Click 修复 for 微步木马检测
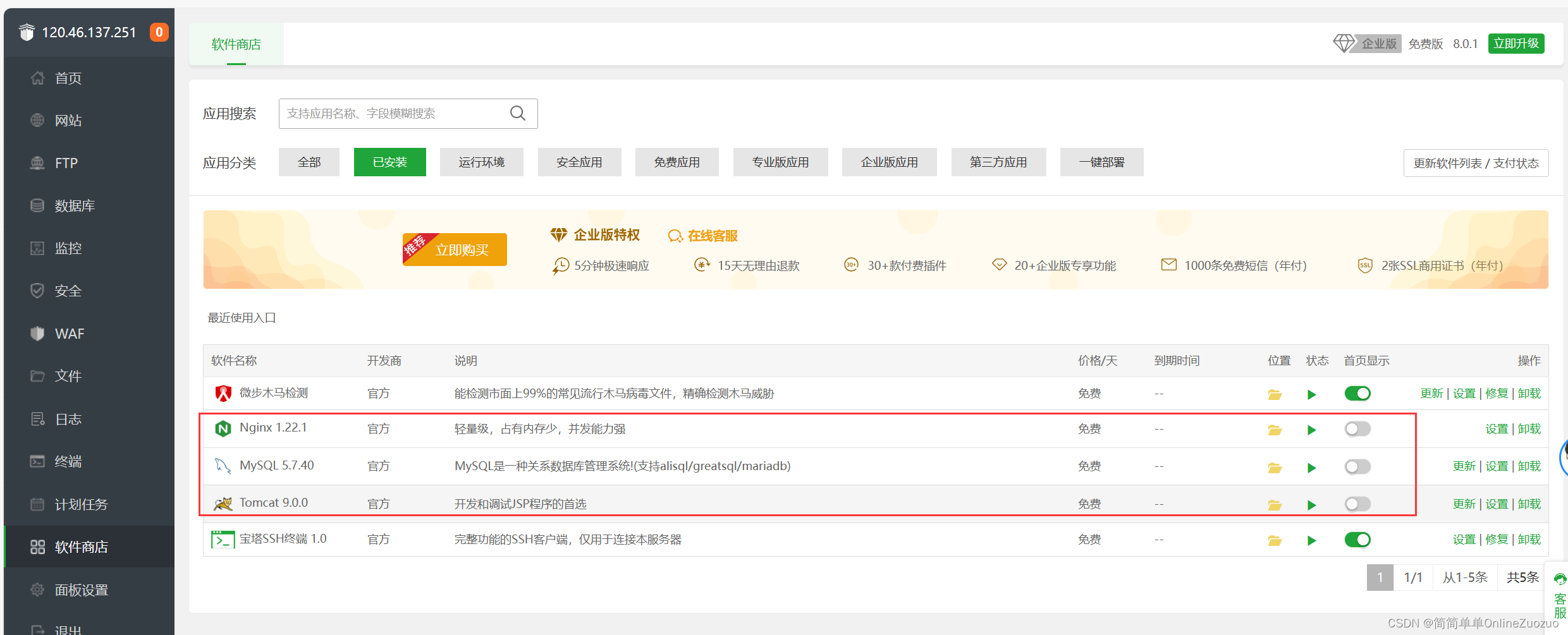This screenshot has width=1568, height=635. pos(1497,394)
